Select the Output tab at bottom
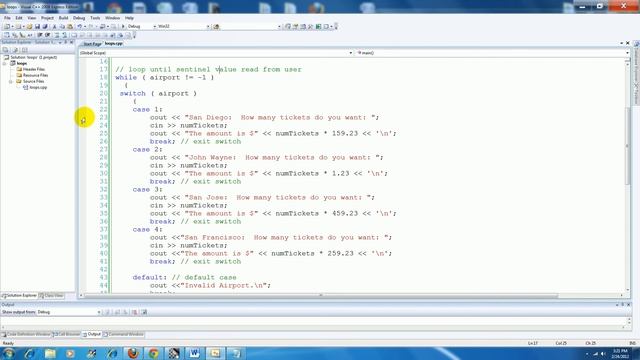This screenshot has height=360, width=640. [x=92, y=334]
